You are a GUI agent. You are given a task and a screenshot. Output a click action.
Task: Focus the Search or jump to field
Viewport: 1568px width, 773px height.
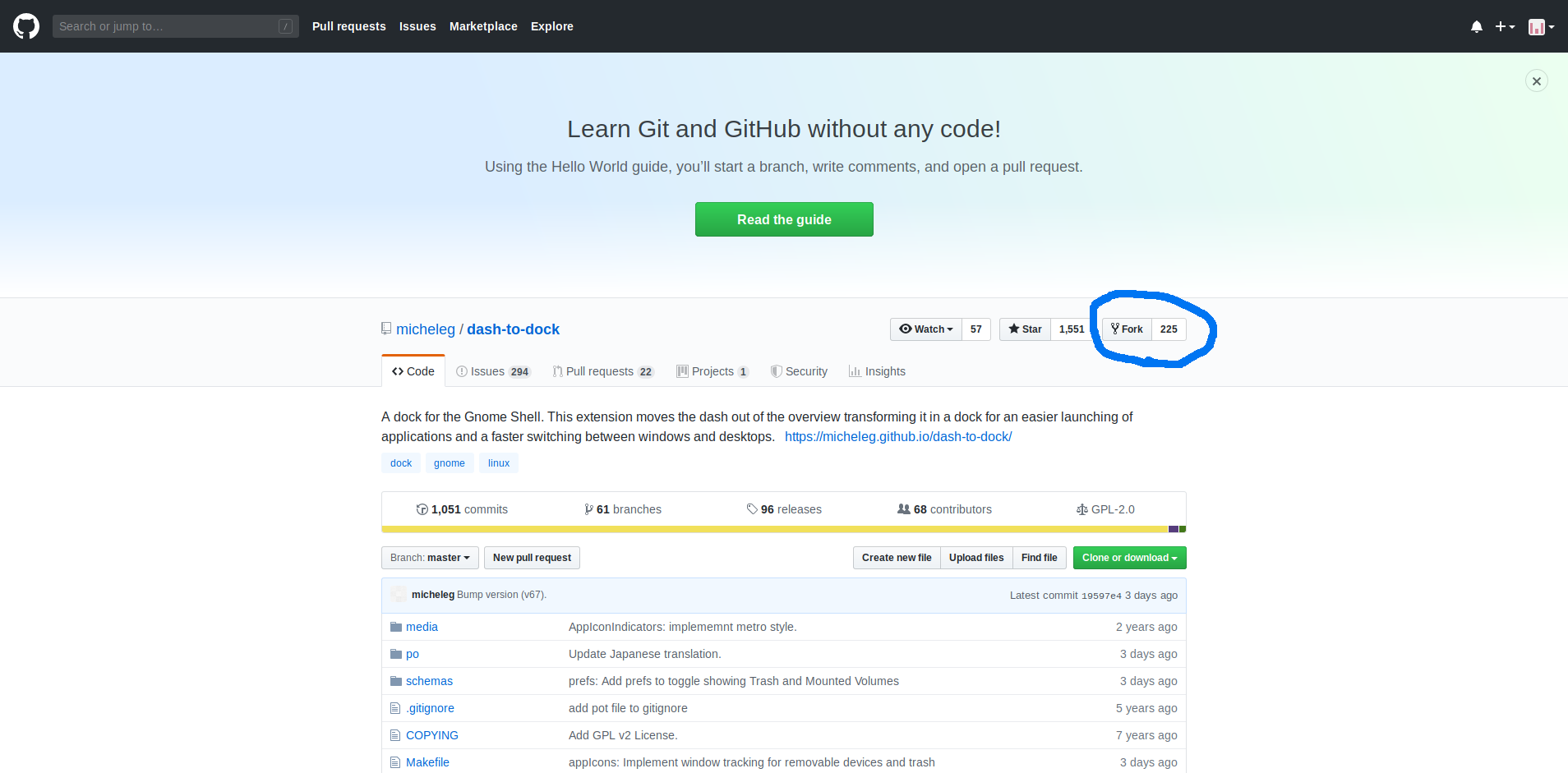[176, 26]
